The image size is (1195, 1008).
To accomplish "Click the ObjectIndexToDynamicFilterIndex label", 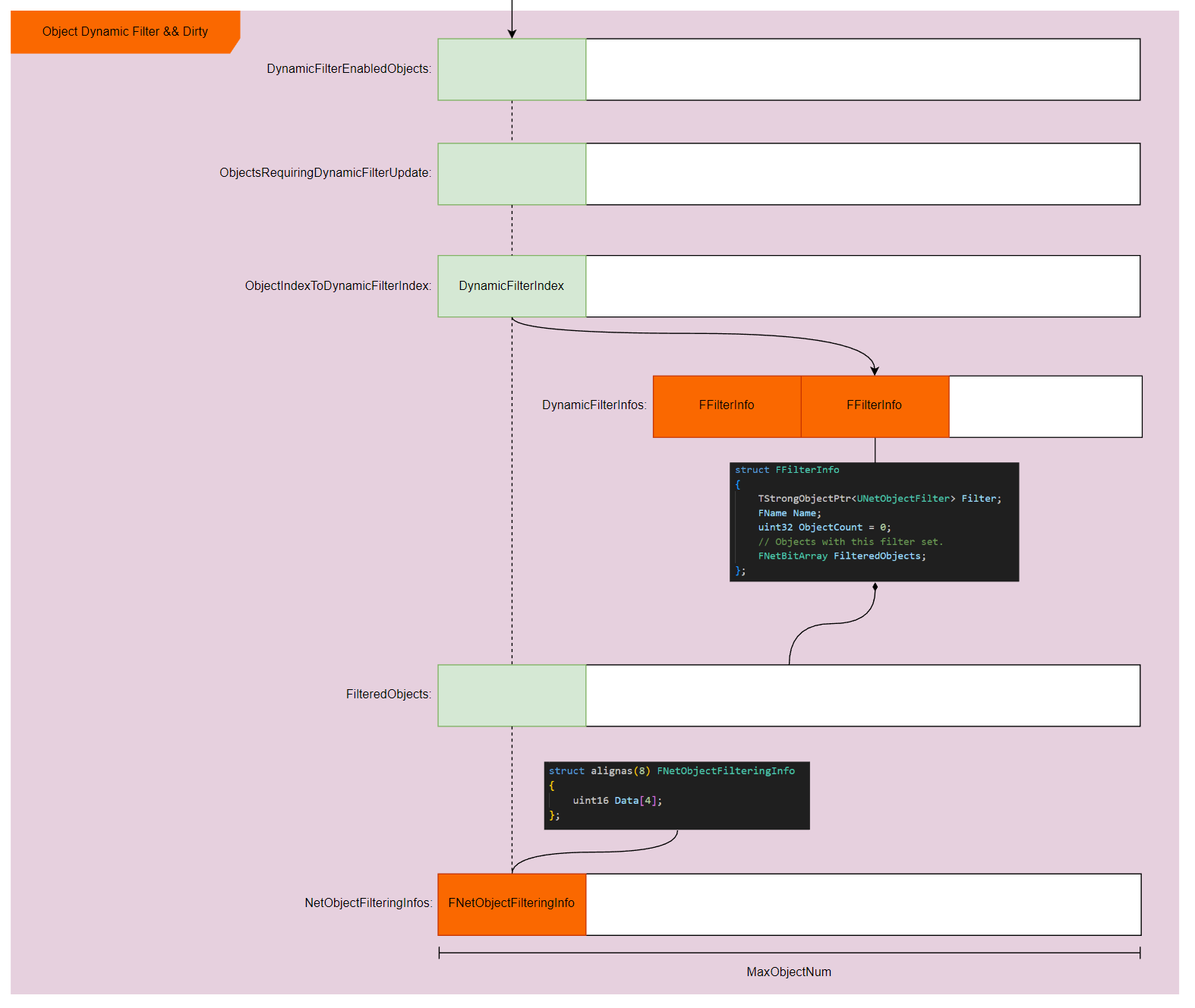I will pyautogui.click(x=338, y=286).
